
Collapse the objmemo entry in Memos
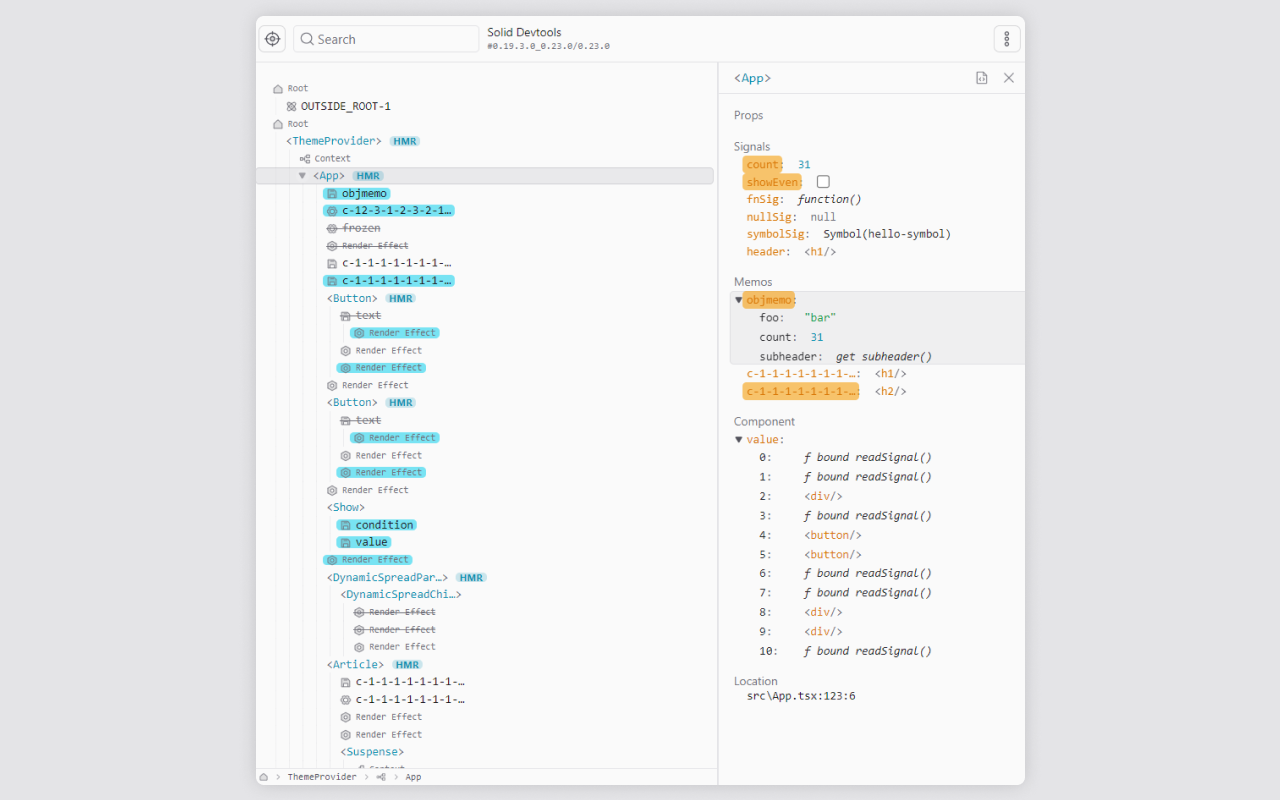tap(738, 299)
